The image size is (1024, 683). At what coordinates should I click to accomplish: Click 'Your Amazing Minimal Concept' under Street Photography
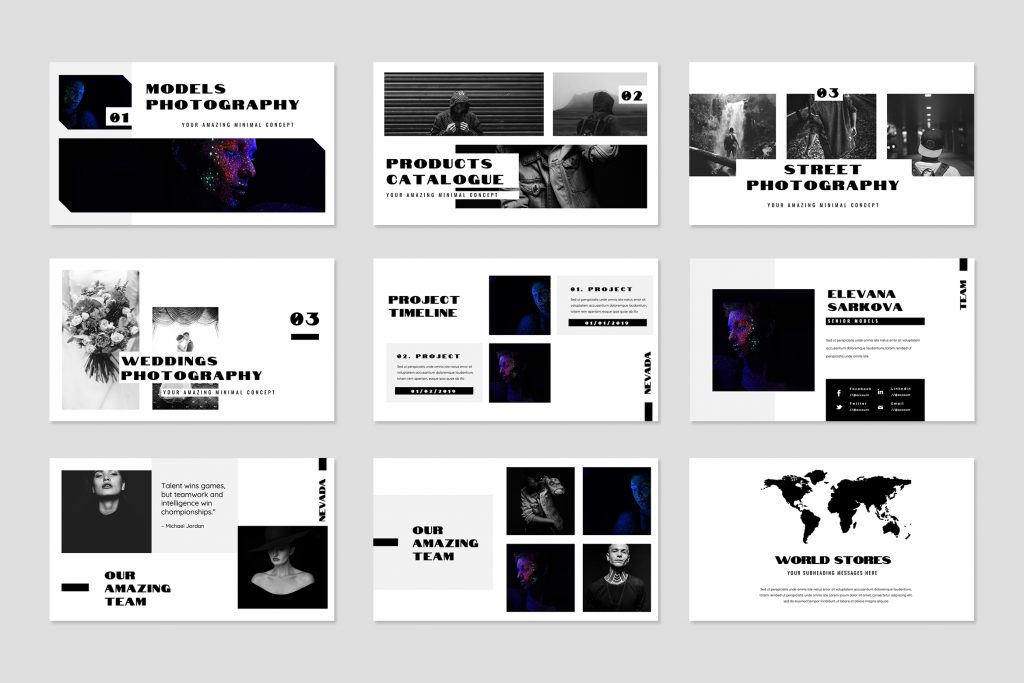(823, 205)
